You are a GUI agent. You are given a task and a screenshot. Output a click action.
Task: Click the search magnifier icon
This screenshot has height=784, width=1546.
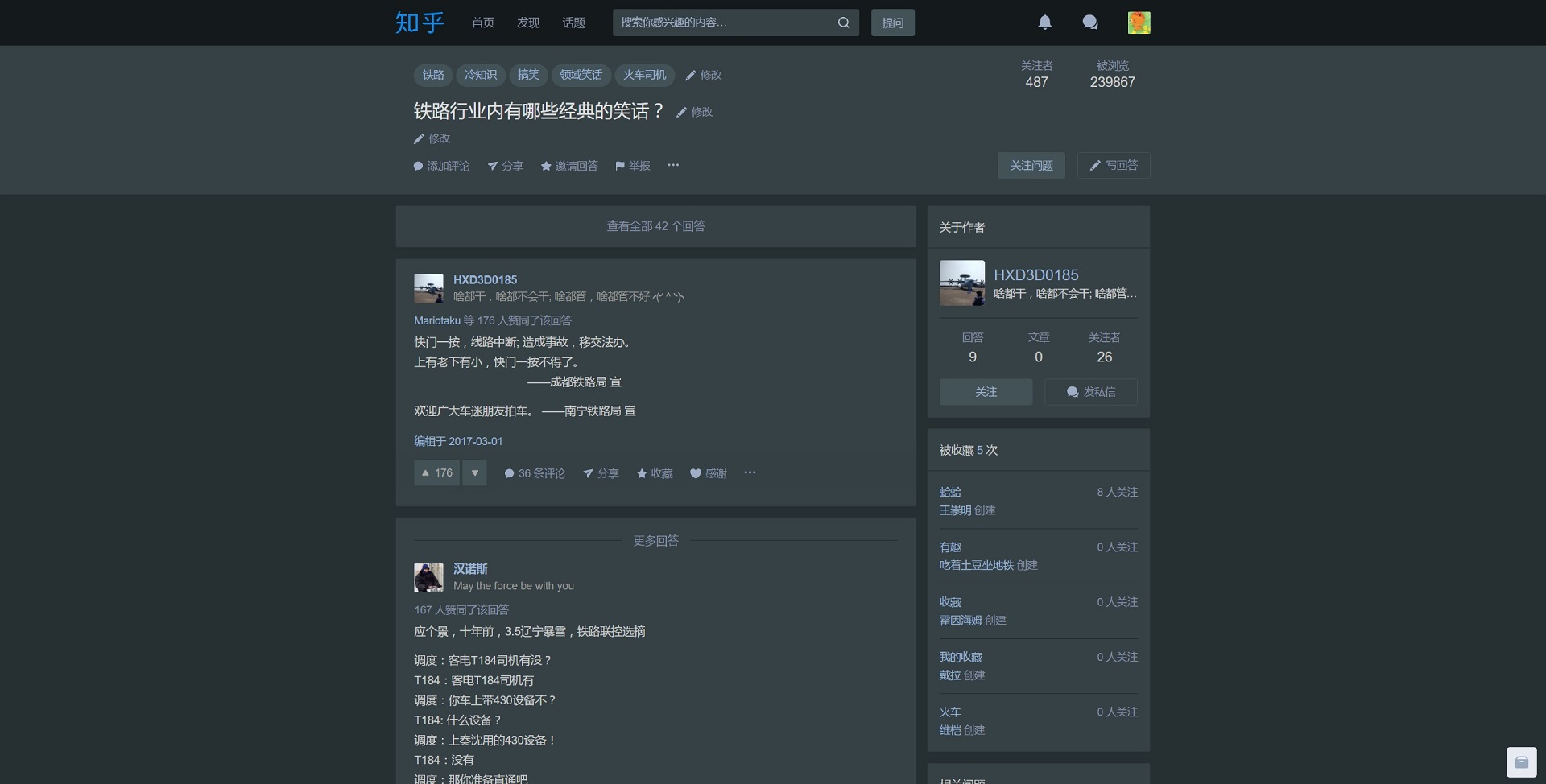843,23
